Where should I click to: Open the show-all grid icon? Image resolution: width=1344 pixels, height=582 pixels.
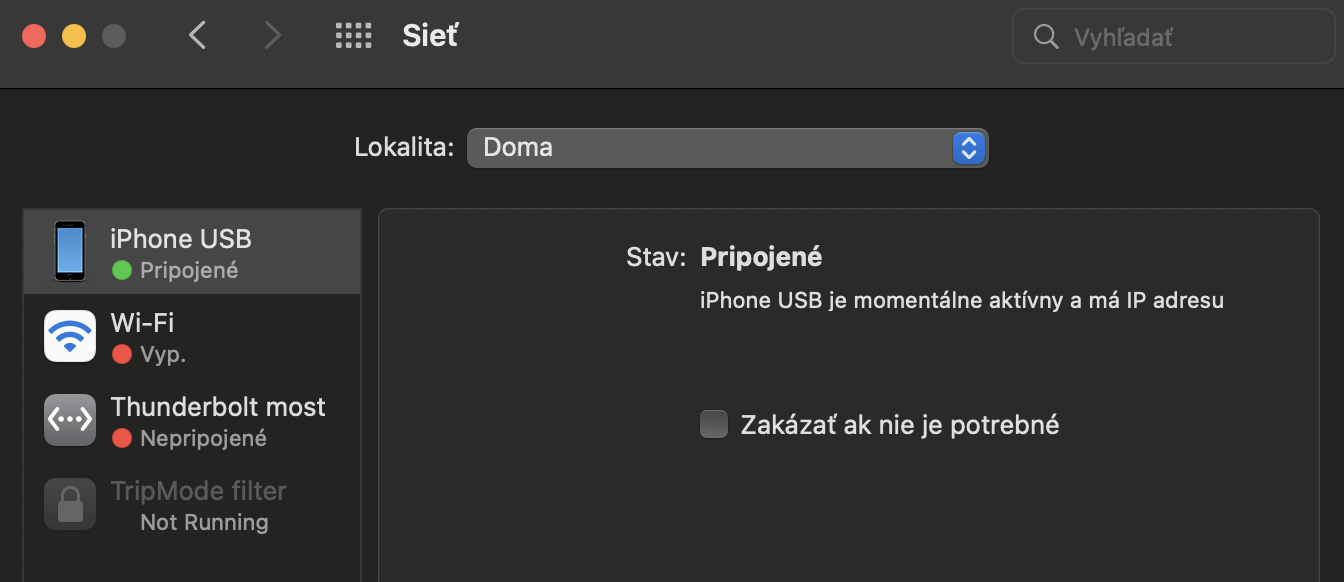pyautogui.click(x=353, y=37)
